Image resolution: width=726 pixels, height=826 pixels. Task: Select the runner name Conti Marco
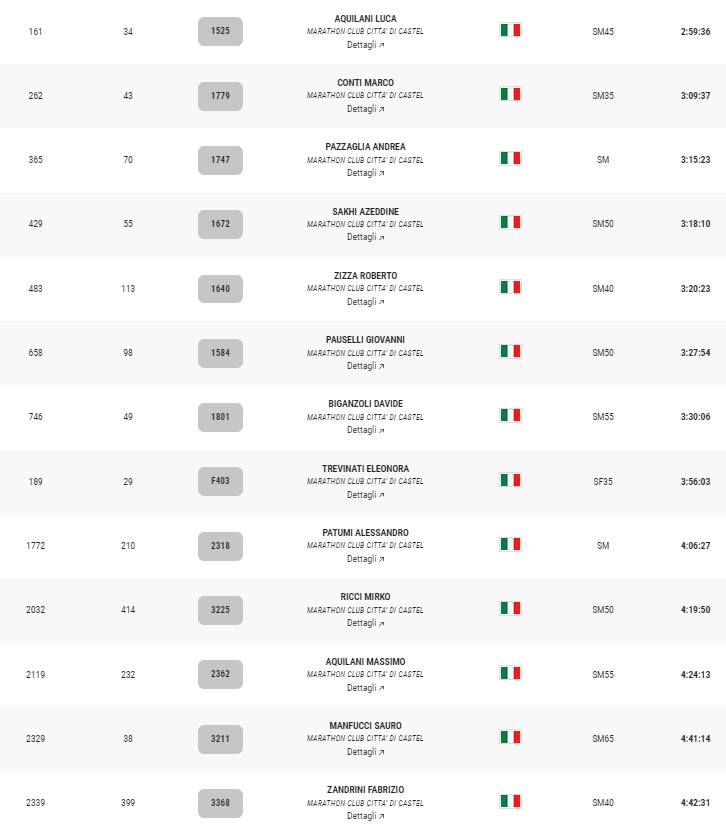coord(365,83)
